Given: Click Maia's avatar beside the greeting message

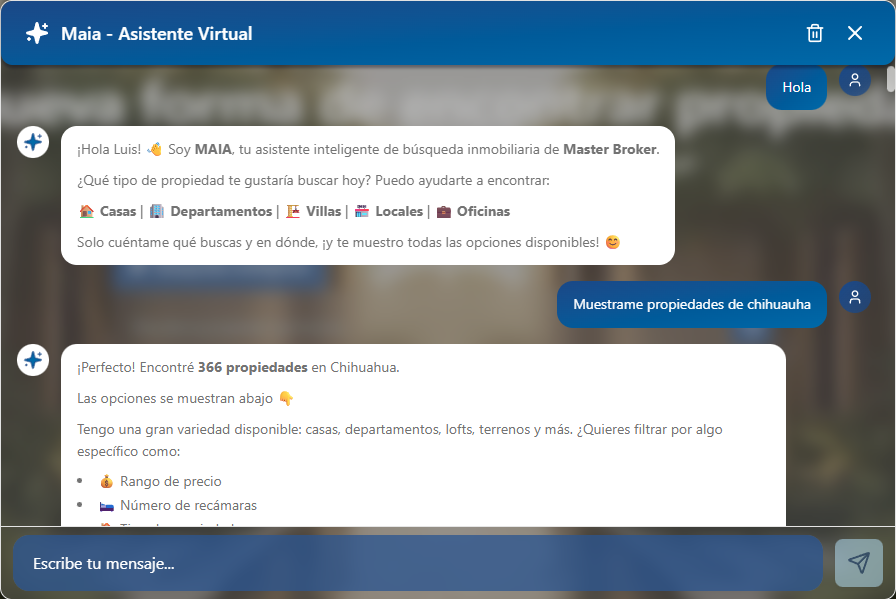Looking at the screenshot, I should coord(33,142).
